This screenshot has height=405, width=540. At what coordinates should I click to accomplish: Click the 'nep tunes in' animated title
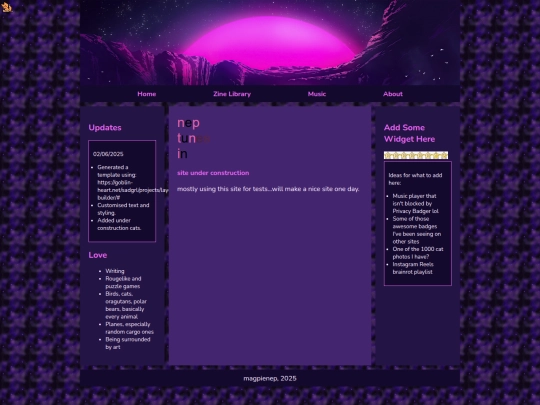click(194, 138)
